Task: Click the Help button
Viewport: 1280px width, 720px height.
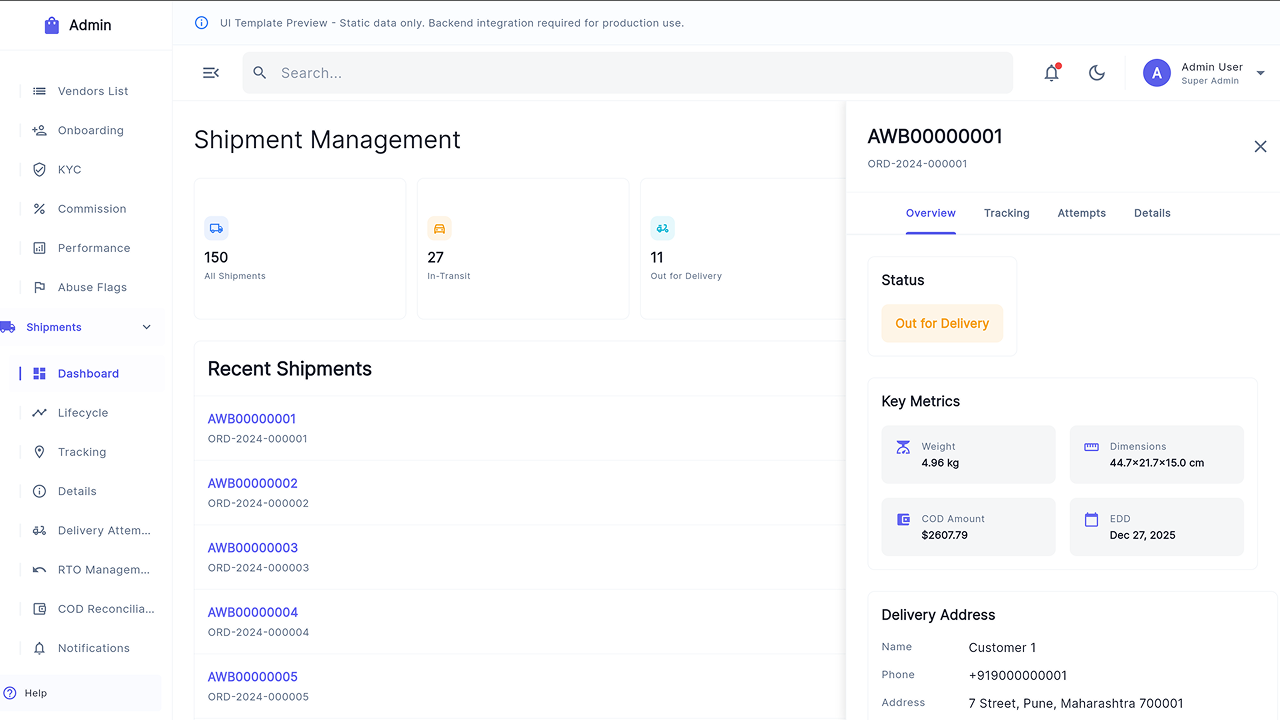Action: (x=81, y=693)
